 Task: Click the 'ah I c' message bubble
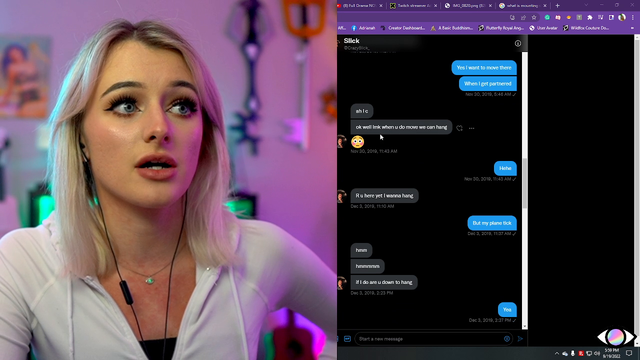click(x=362, y=111)
